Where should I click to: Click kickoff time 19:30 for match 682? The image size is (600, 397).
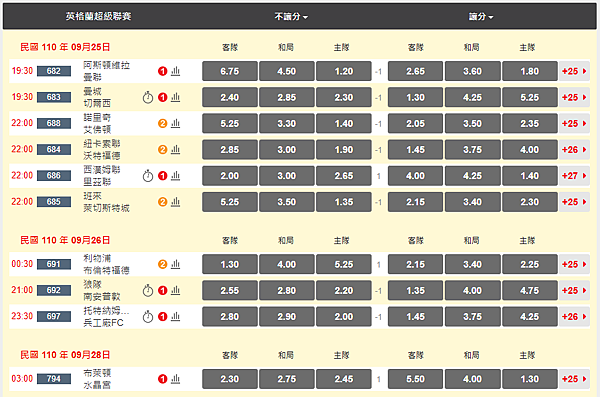pyautogui.click(x=22, y=71)
